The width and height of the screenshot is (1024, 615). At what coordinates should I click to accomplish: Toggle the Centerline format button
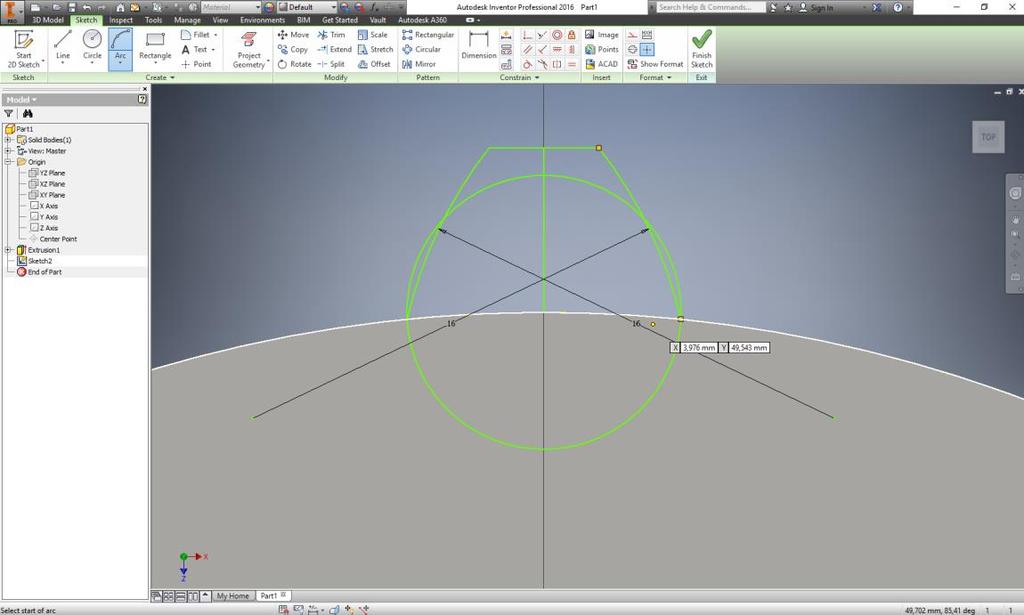point(632,49)
